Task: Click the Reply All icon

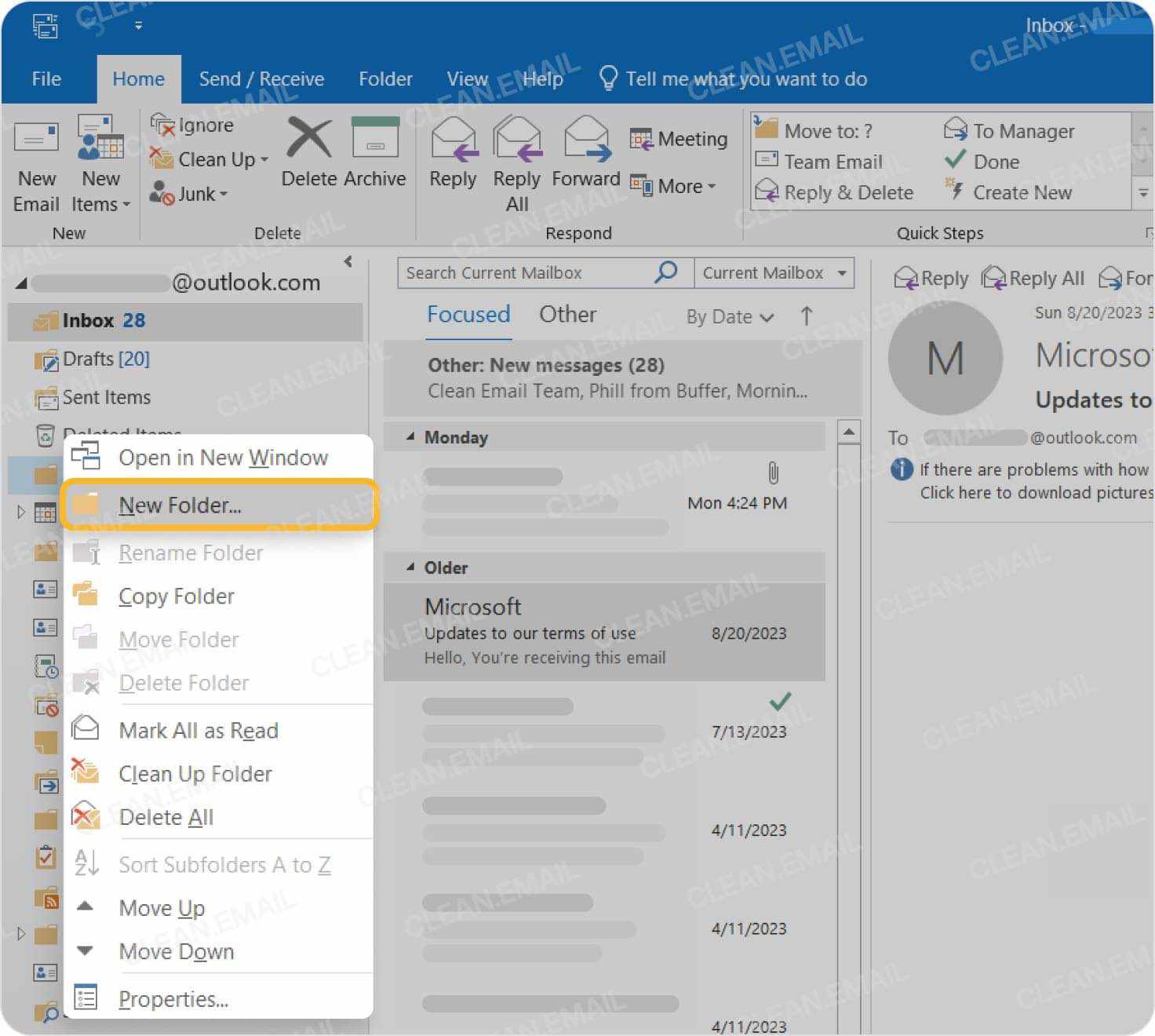Action: click(x=516, y=157)
